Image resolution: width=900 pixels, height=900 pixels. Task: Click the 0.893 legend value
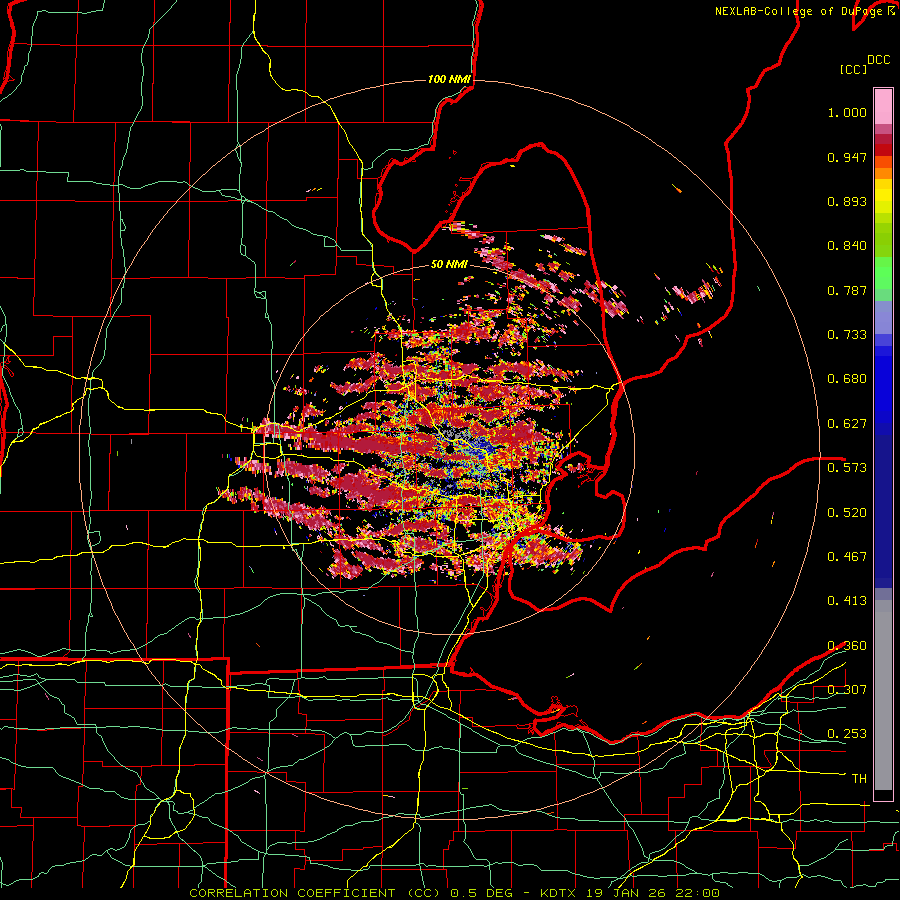click(x=847, y=201)
